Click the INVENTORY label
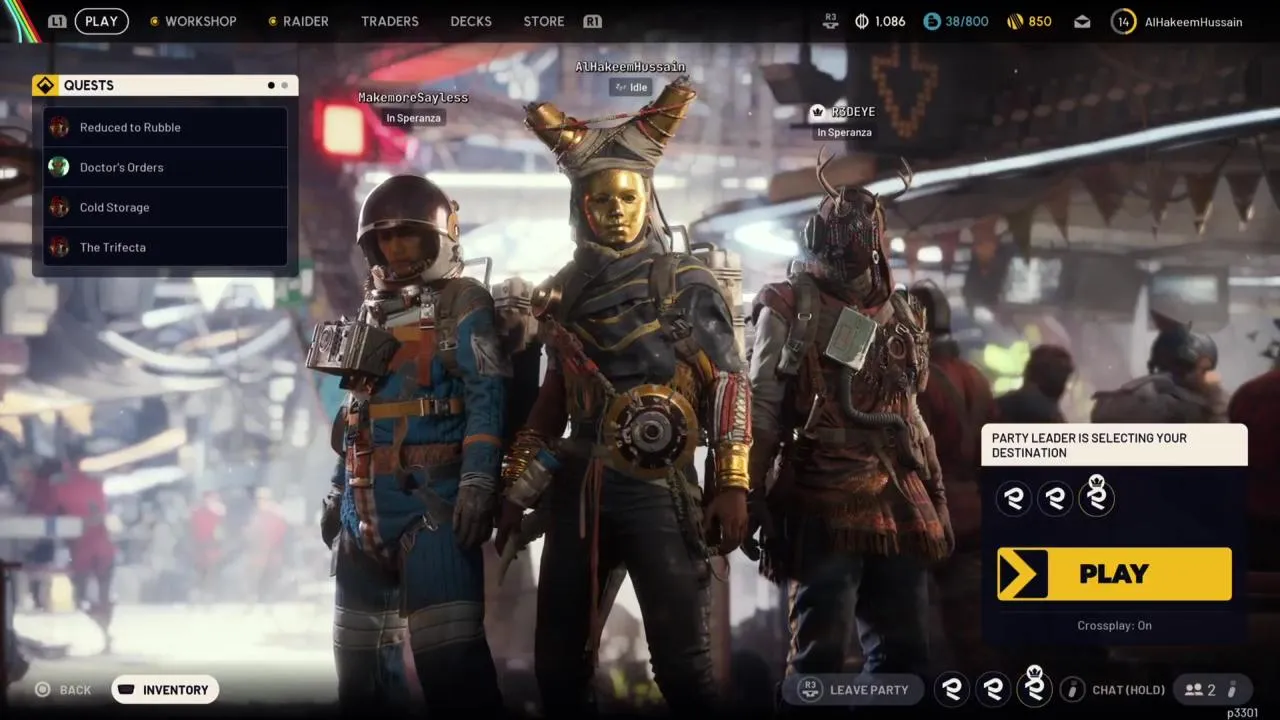The image size is (1280, 720). coord(176,690)
